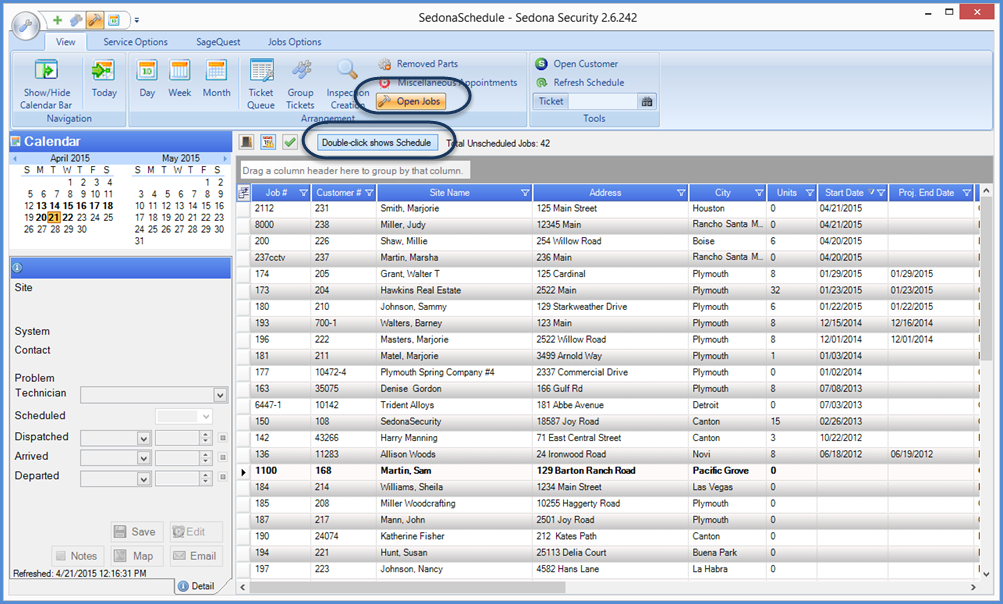Viewport: 1003px width, 604px height.
Task: Open Job # column filter
Action: point(303,193)
